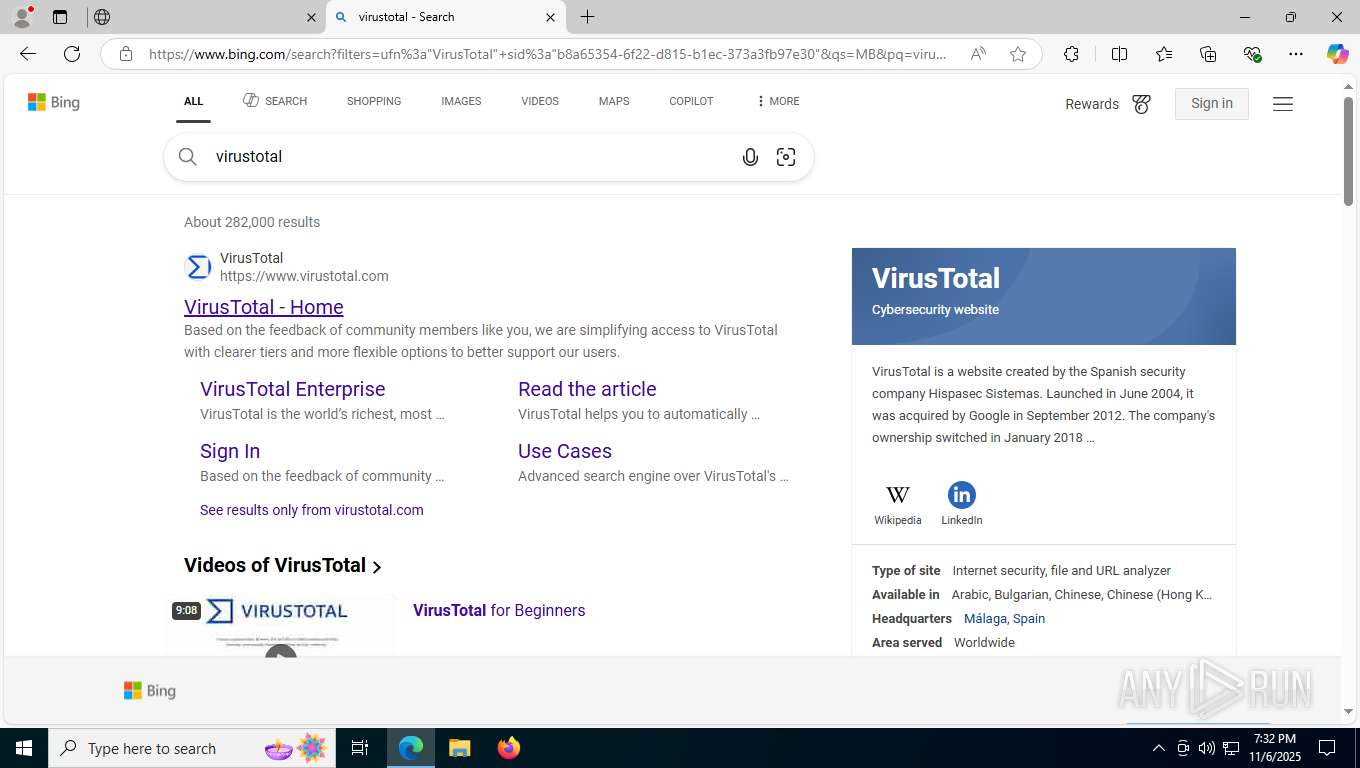The image size is (1360, 768).
Task: Switch to COPILOT tab
Action: click(x=691, y=101)
